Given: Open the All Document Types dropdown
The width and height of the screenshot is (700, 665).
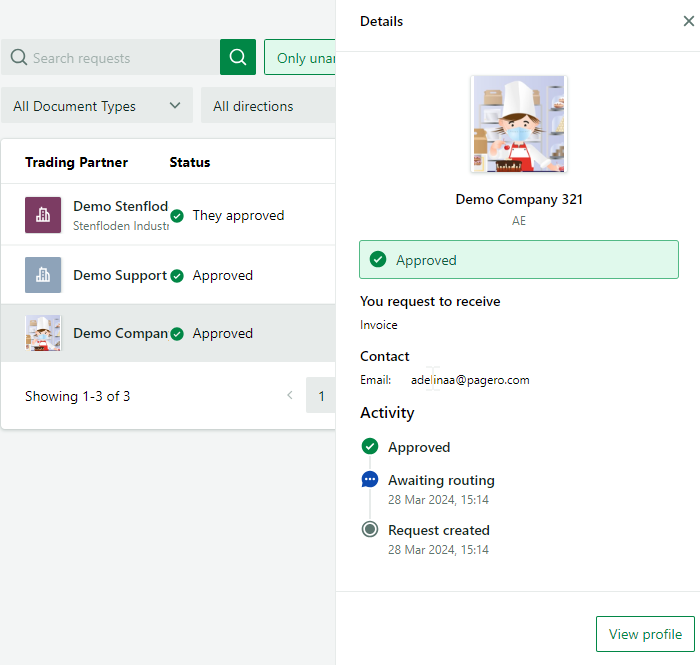Looking at the screenshot, I should (x=97, y=105).
